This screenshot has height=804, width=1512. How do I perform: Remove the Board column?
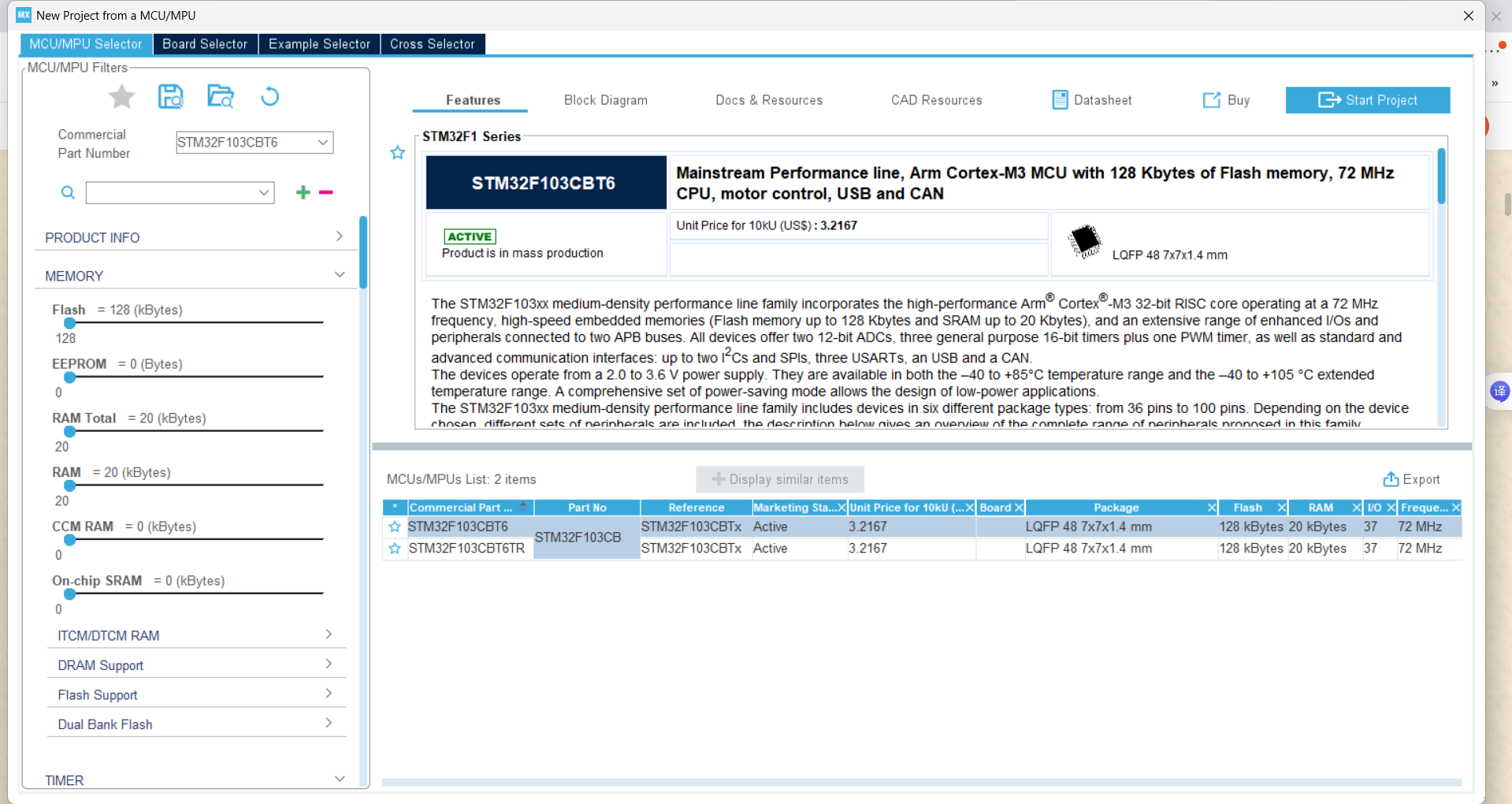(1019, 508)
